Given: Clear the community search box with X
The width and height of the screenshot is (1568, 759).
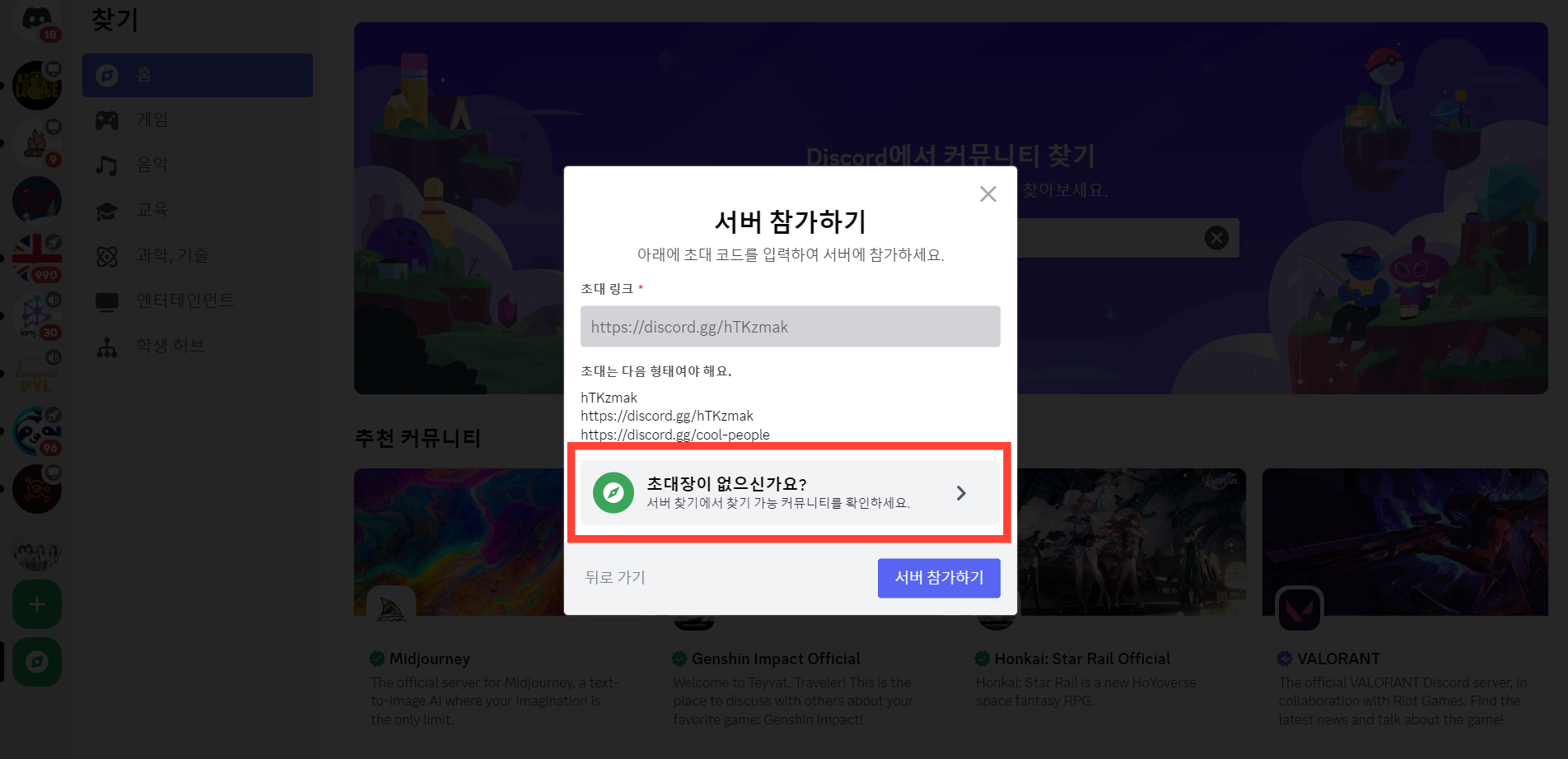Looking at the screenshot, I should point(1216,238).
